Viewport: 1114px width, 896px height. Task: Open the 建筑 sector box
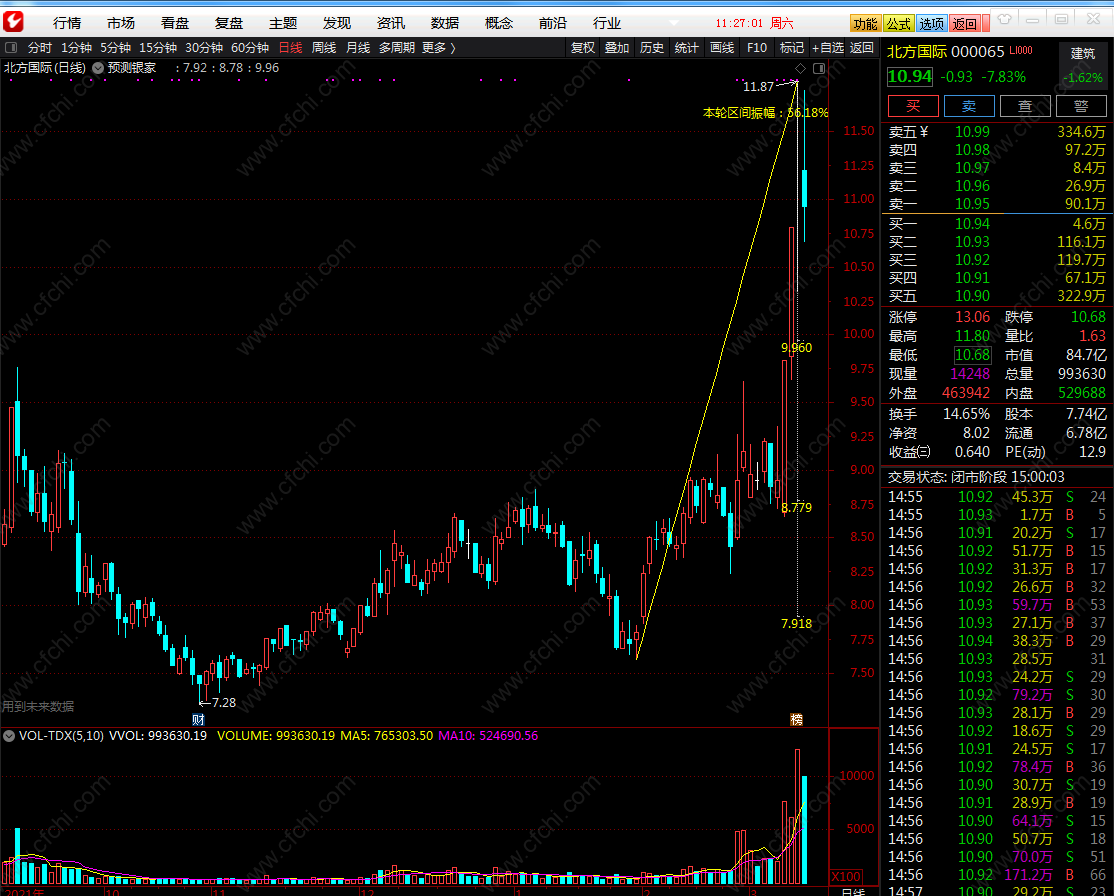(x=1083, y=65)
